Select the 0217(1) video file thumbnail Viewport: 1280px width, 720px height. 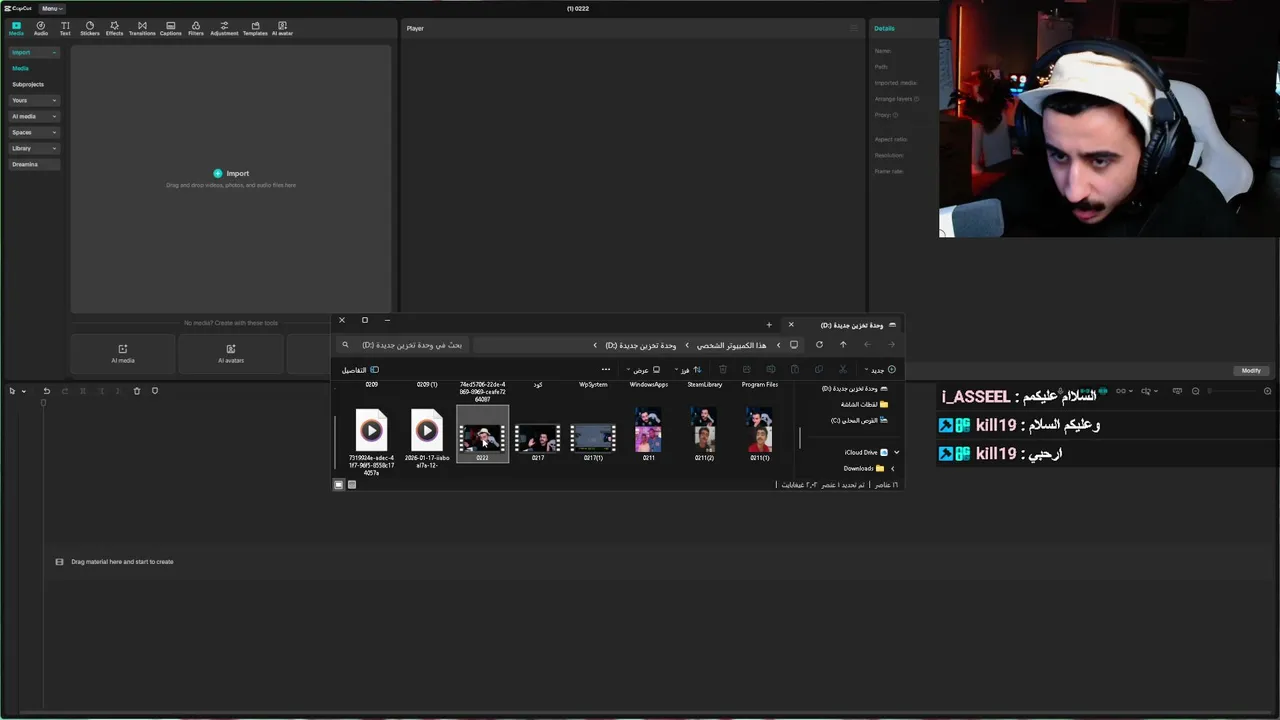(593, 437)
